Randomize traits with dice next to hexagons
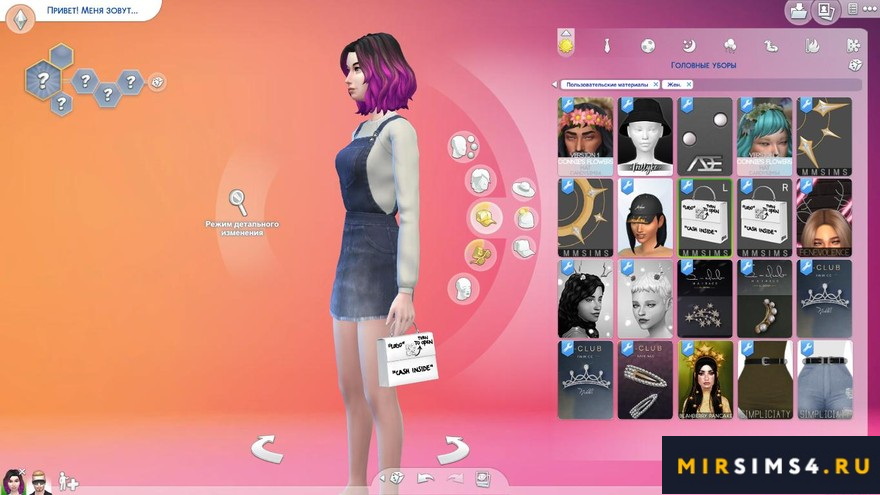 (157, 82)
